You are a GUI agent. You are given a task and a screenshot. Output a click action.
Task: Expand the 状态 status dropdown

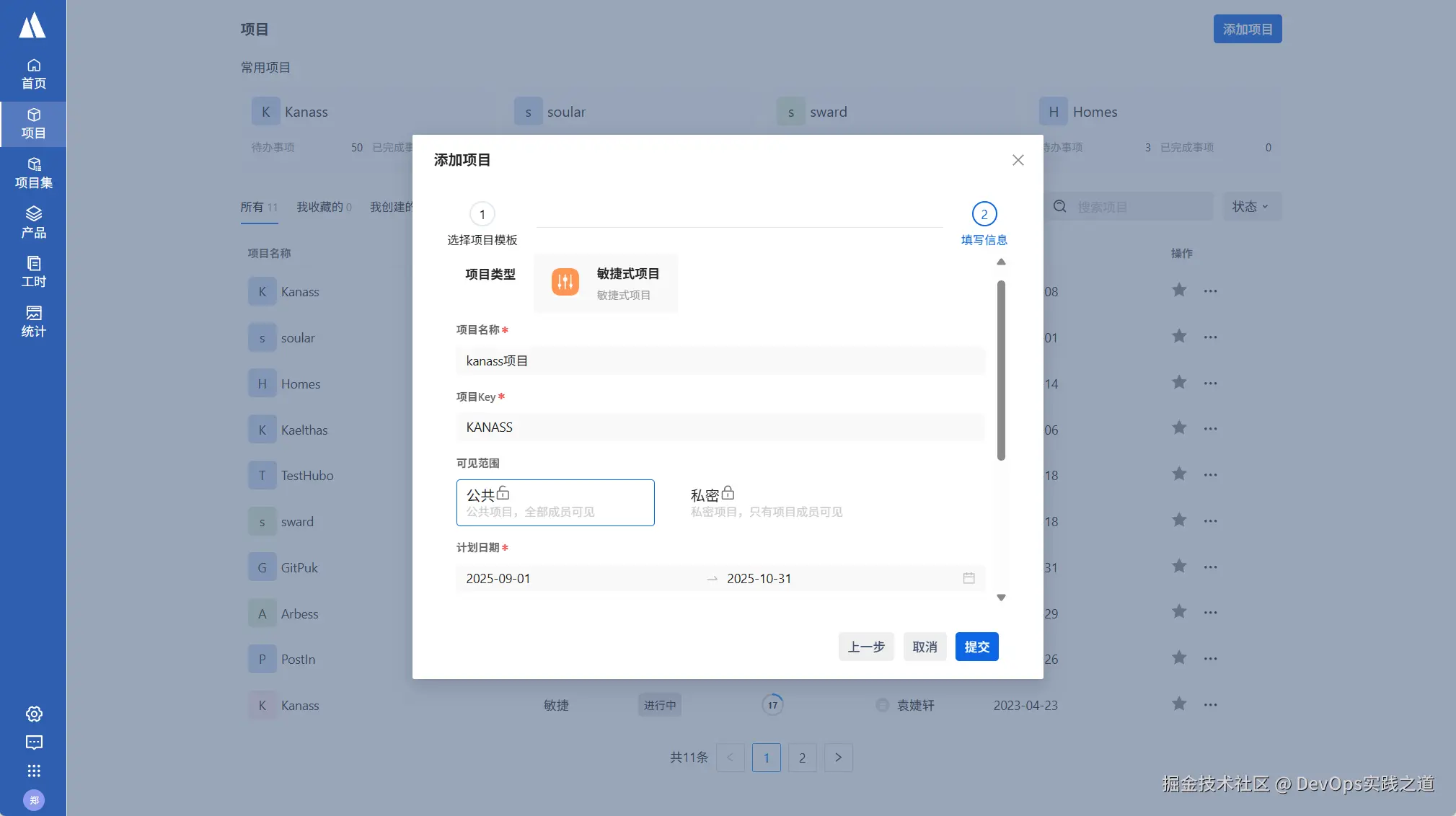(1251, 207)
